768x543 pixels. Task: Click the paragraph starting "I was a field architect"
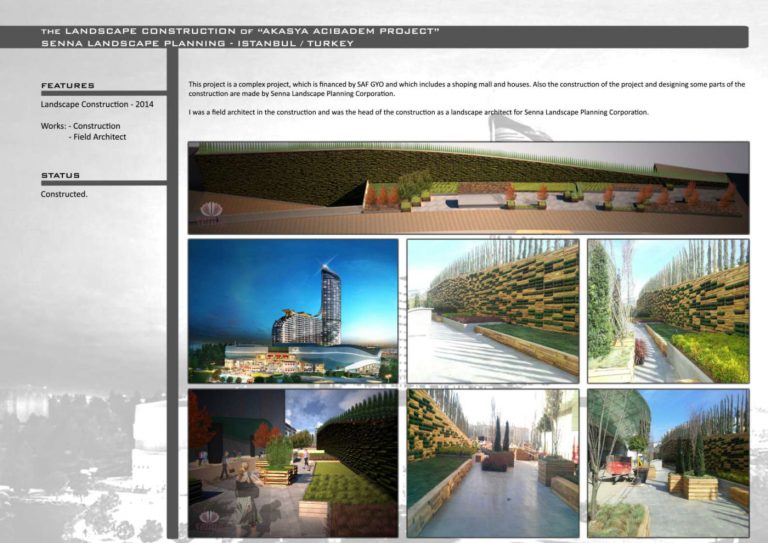418,113
